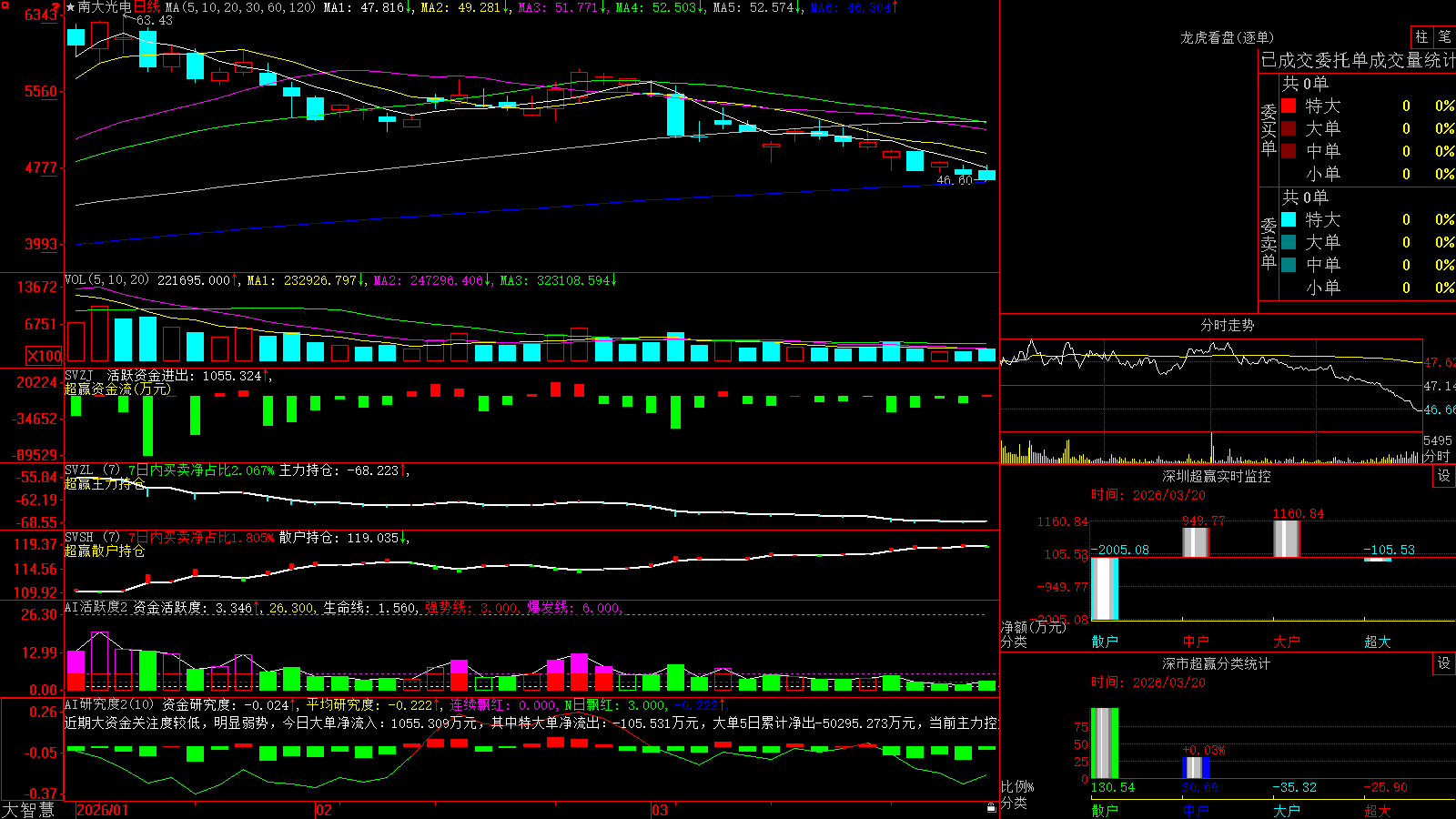Click the X100 volume scale box

(x=44, y=356)
